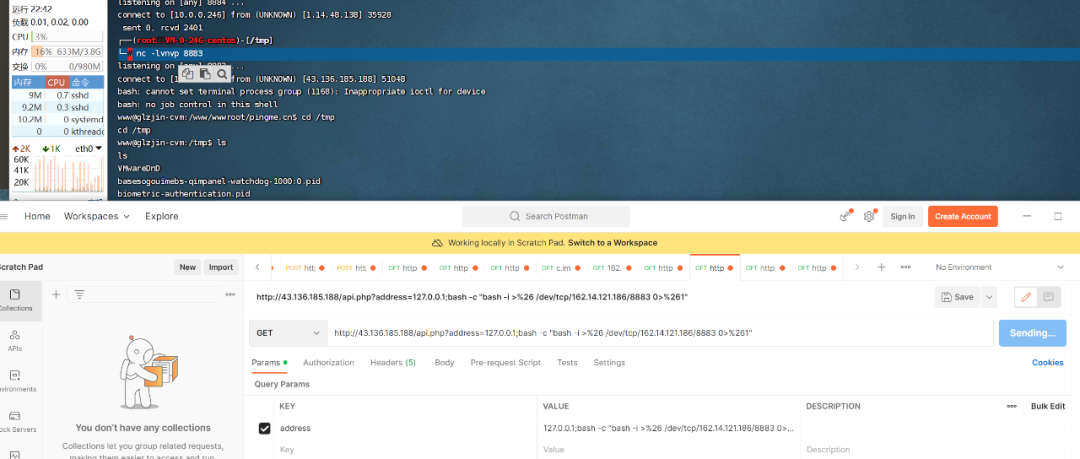Sort processes by the CPU column header
The image size is (1080, 459).
[56, 82]
